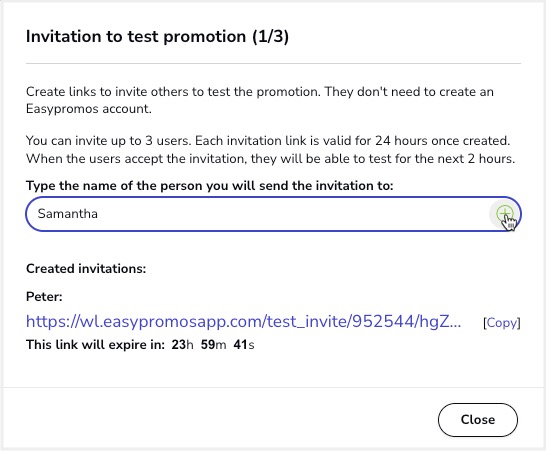Click the 59m minutes countdown value
The image size is (546, 451).
pyautogui.click(x=213, y=345)
